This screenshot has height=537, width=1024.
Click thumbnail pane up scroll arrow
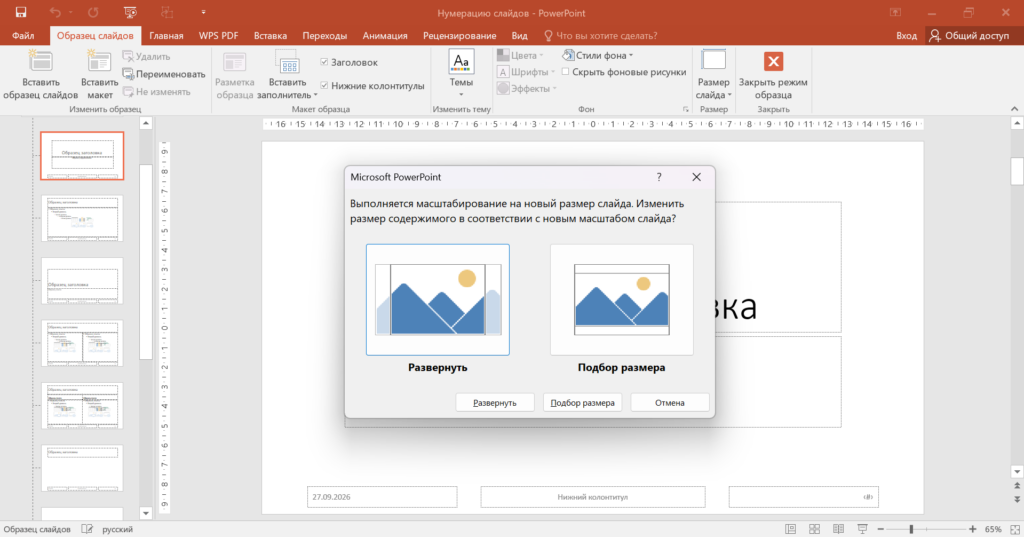pyautogui.click(x=146, y=123)
